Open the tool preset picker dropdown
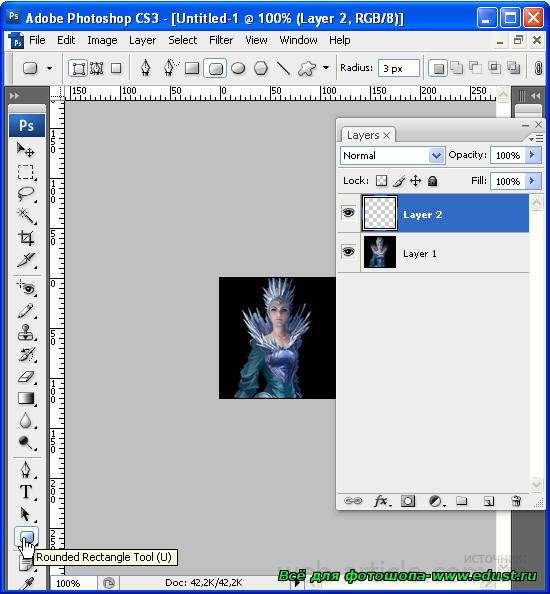The height and width of the screenshot is (594, 550). [49, 69]
